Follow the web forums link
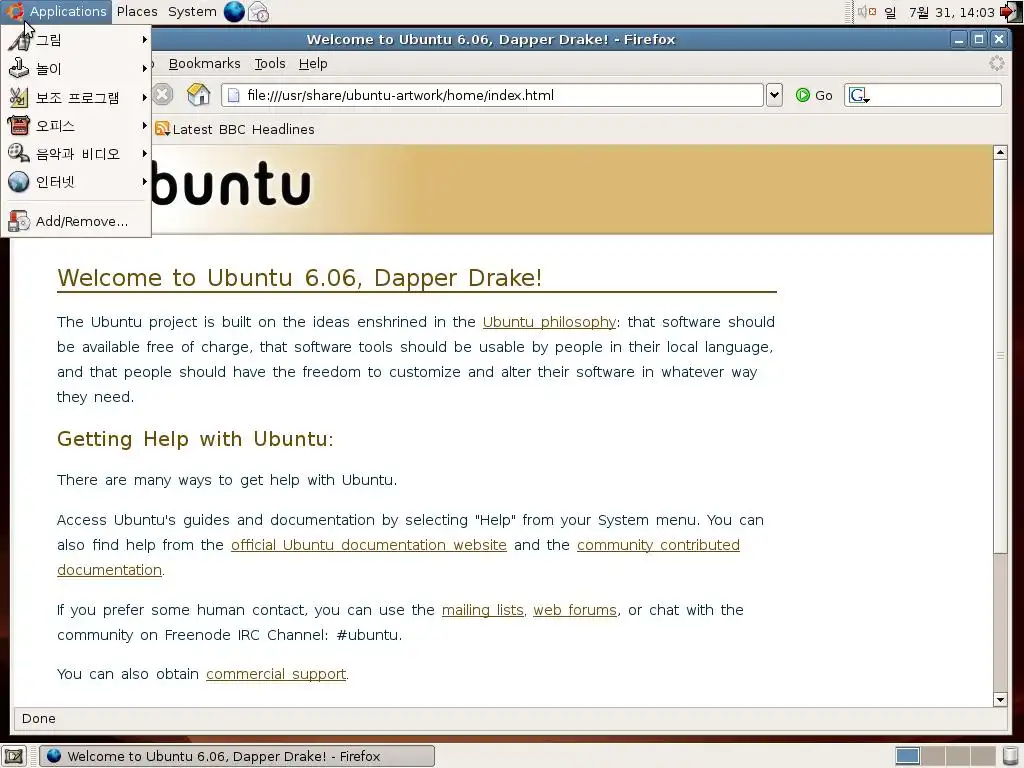 point(575,610)
